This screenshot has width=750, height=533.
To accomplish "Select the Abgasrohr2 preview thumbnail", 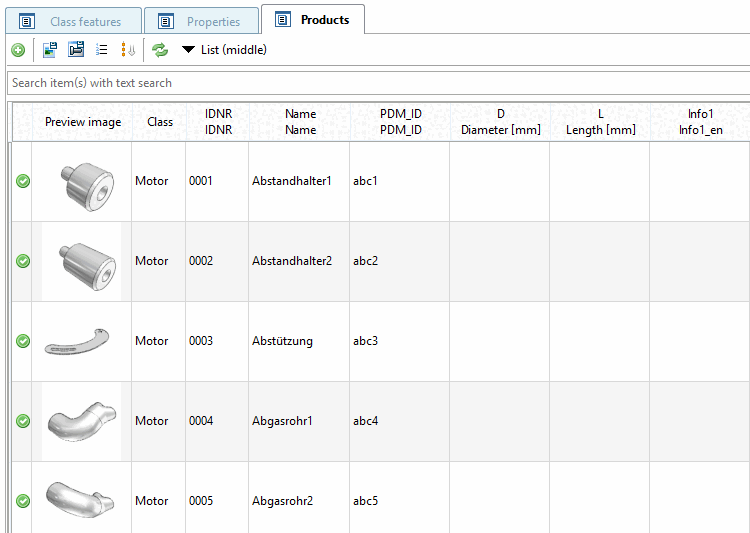I will (x=80, y=499).
